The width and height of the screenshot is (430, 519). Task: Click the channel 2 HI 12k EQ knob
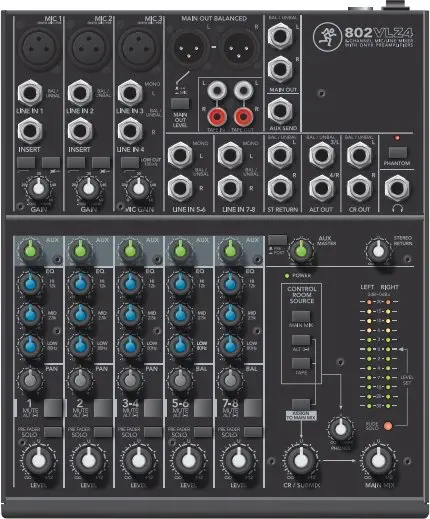[x=80, y=284]
